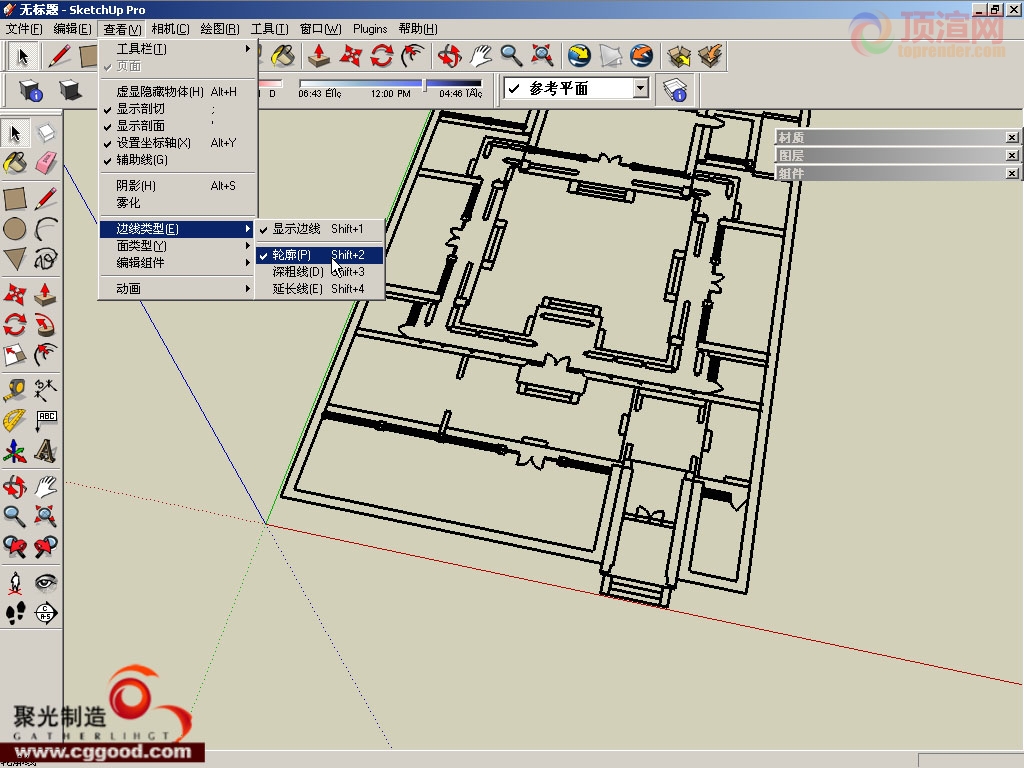Select the Rotate tool in left toolbar
Image resolution: width=1024 pixels, height=768 pixels.
pyautogui.click(x=15, y=325)
